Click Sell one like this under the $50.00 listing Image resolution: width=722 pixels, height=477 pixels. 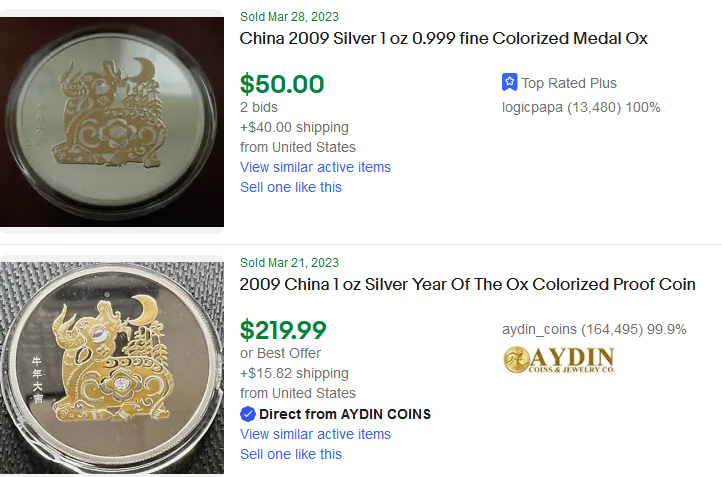(291, 187)
